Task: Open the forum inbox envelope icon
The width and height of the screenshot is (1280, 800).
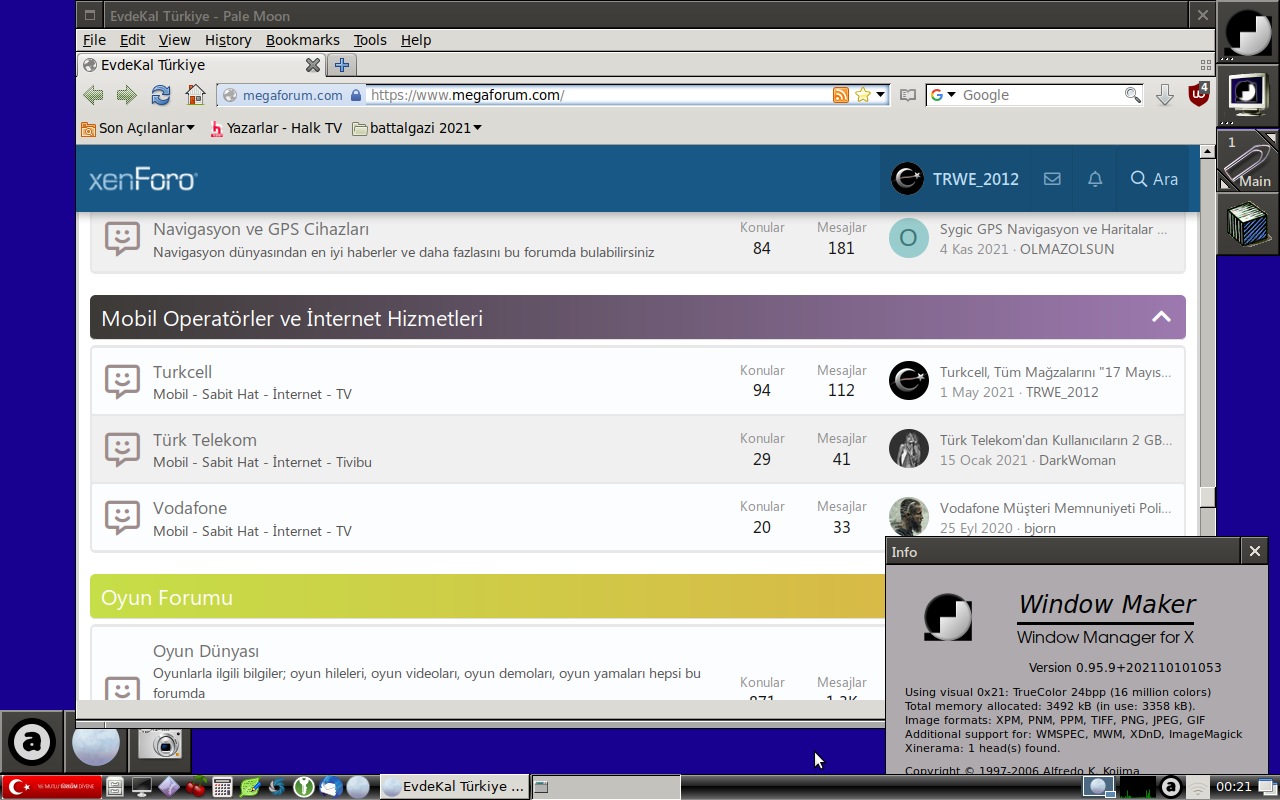Action: pyautogui.click(x=1052, y=179)
